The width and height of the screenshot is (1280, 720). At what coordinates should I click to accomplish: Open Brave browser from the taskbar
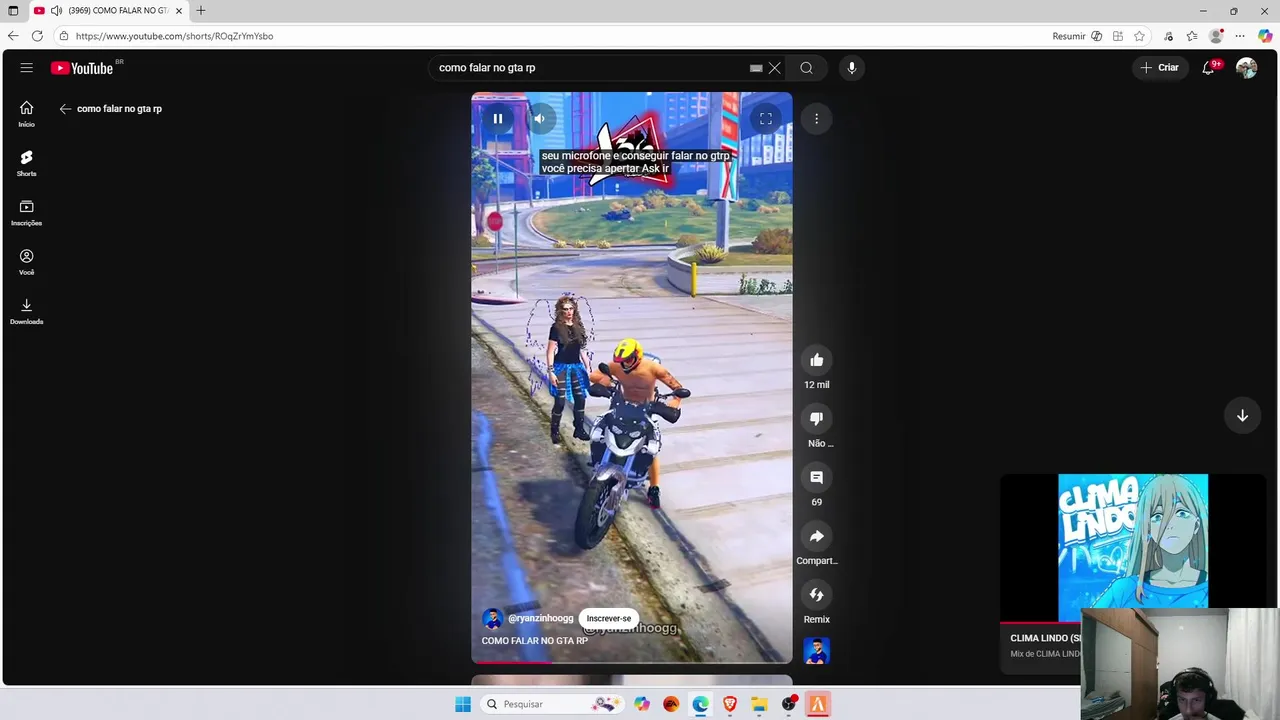click(730, 704)
